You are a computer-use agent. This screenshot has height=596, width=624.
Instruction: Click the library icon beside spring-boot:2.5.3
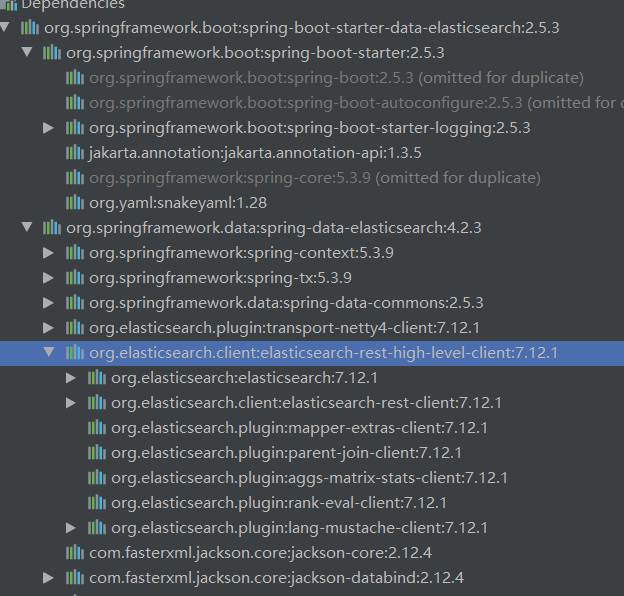click(75, 78)
